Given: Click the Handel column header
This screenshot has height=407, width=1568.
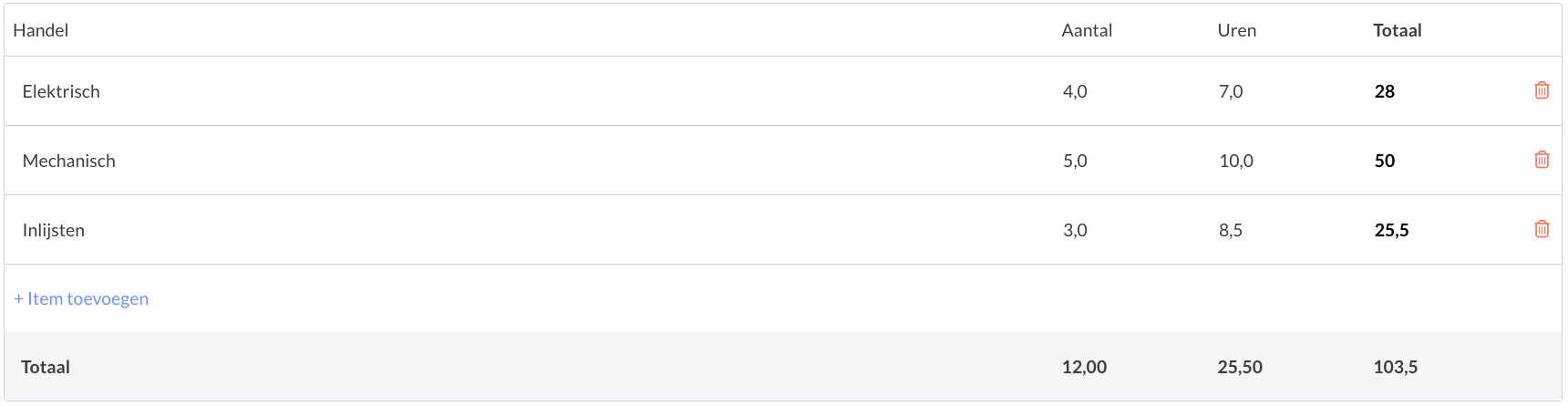Looking at the screenshot, I should [x=41, y=30].
